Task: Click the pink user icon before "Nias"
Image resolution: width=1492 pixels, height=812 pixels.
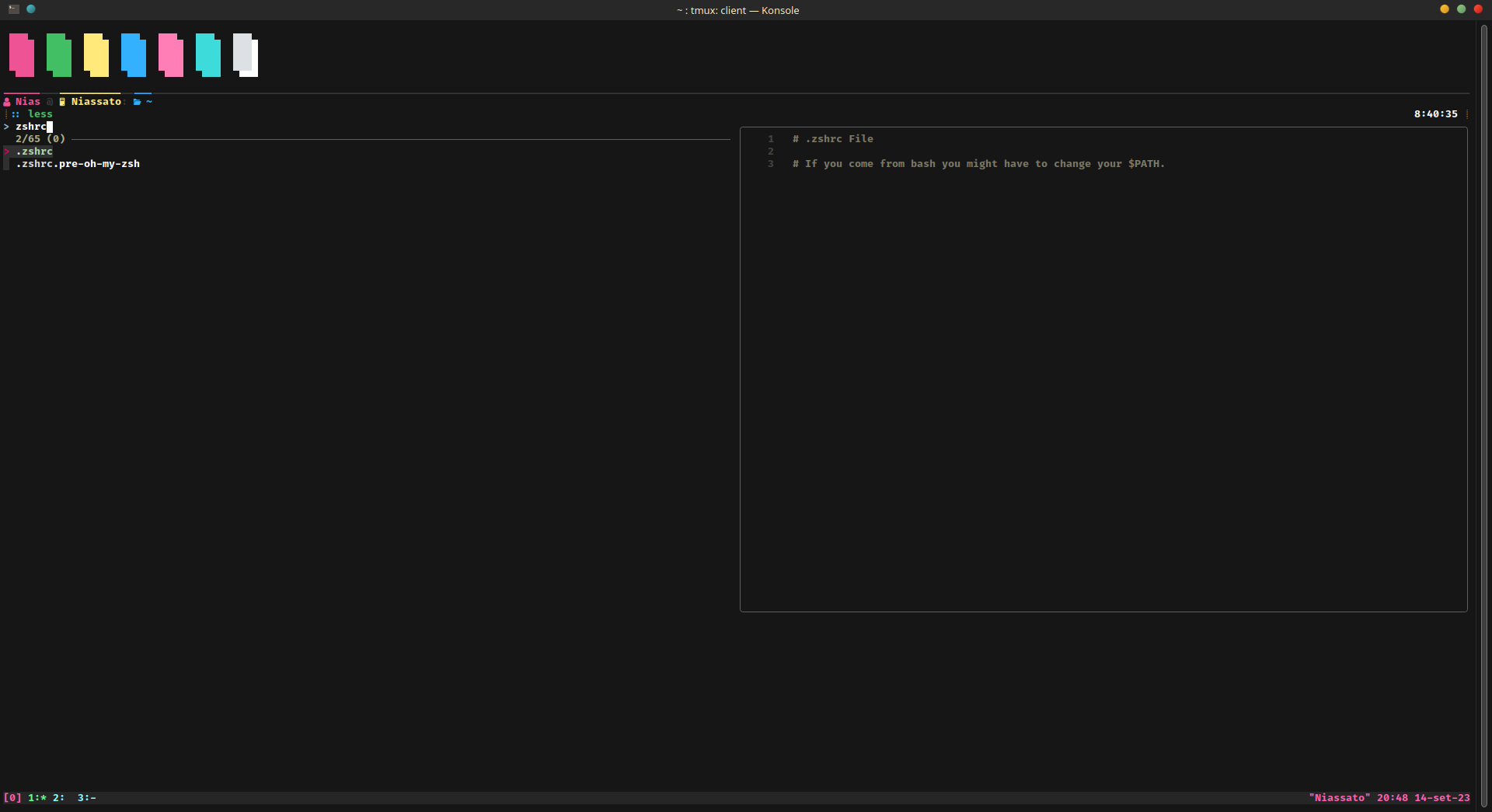Action: pyautogui.click(x=7, y=101)
